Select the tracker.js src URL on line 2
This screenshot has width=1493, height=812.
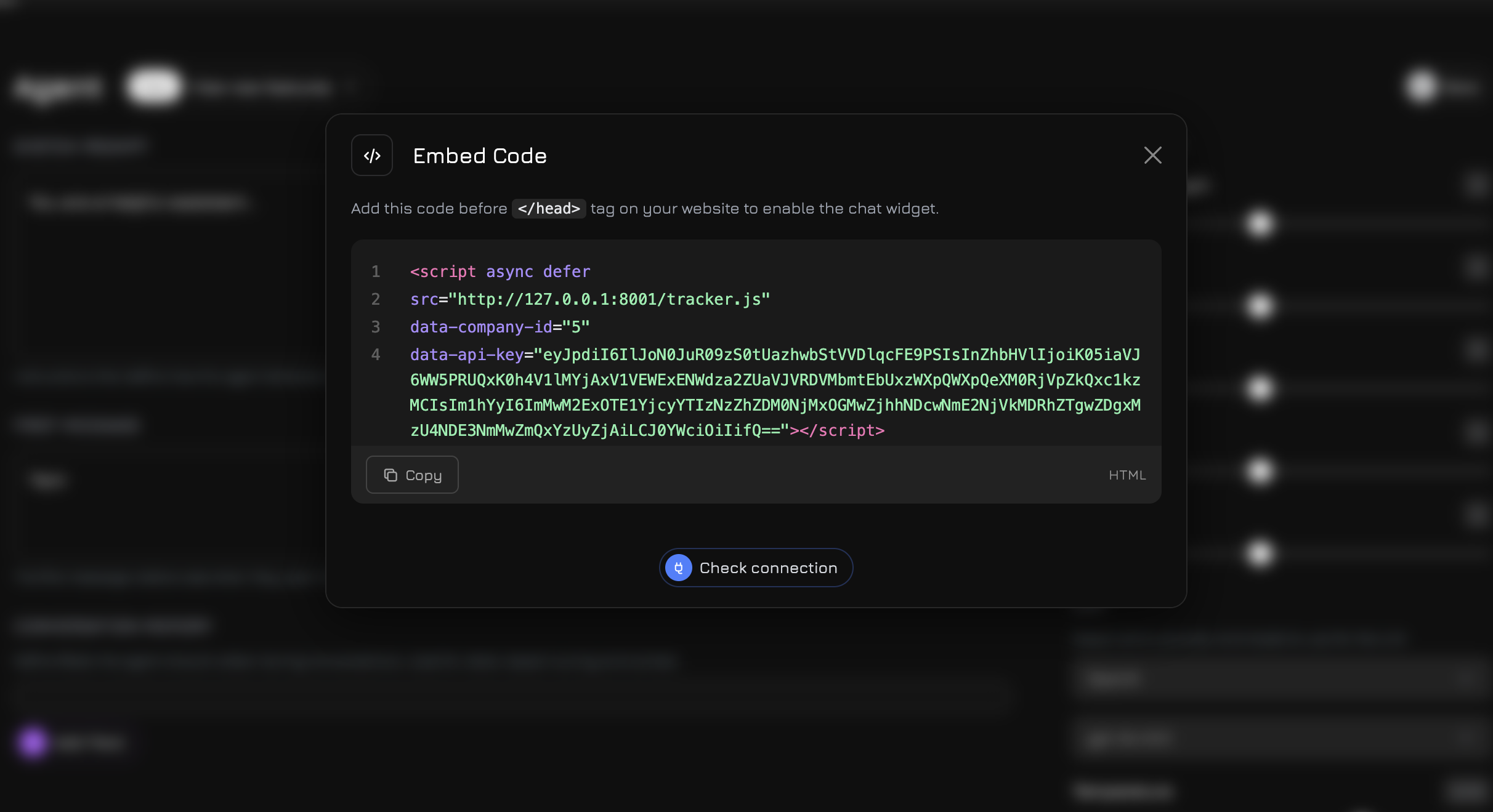tap(610, 299)
